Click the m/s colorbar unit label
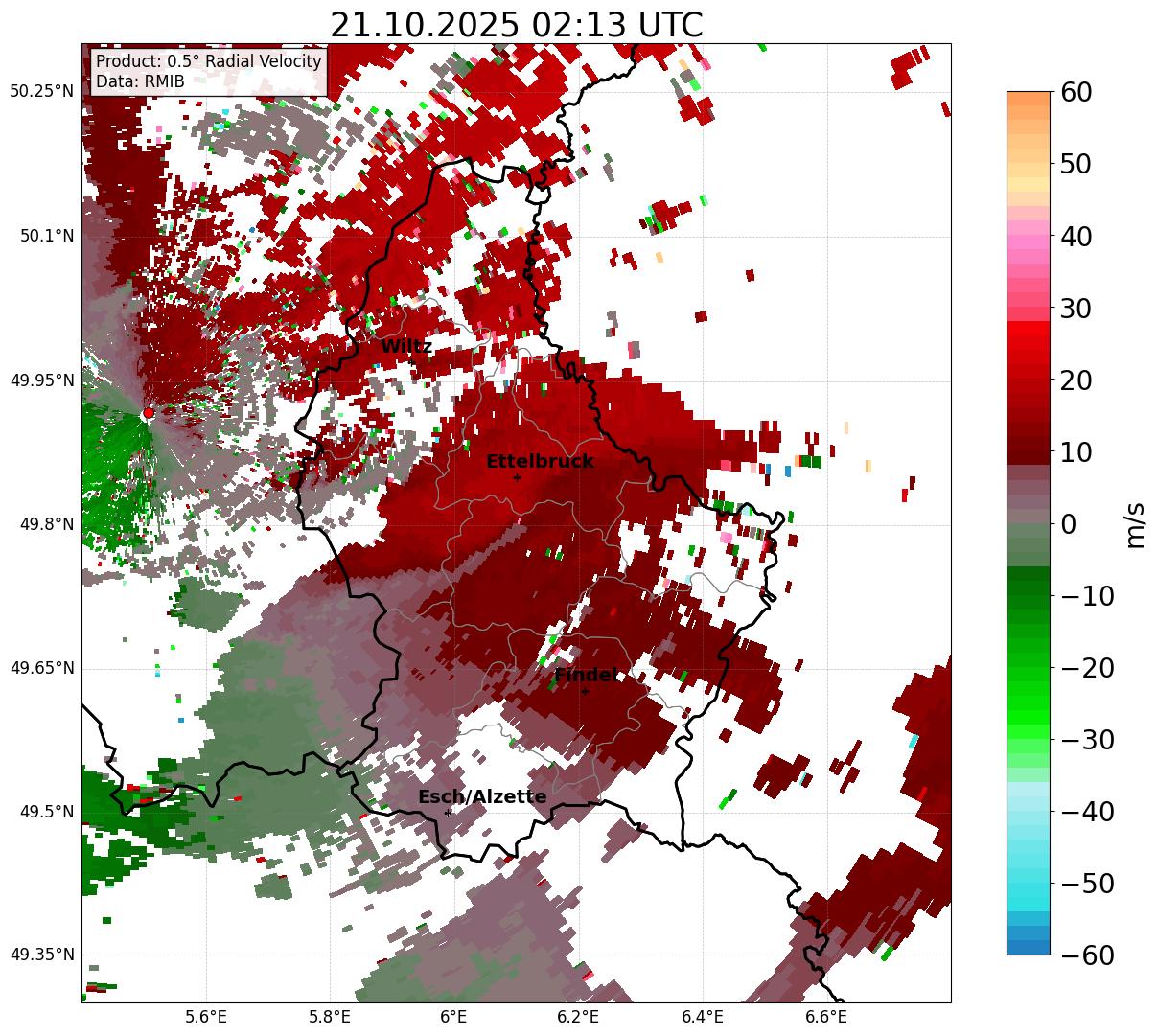Viewport: 1157px width, 1036px height. point(1136,523)
